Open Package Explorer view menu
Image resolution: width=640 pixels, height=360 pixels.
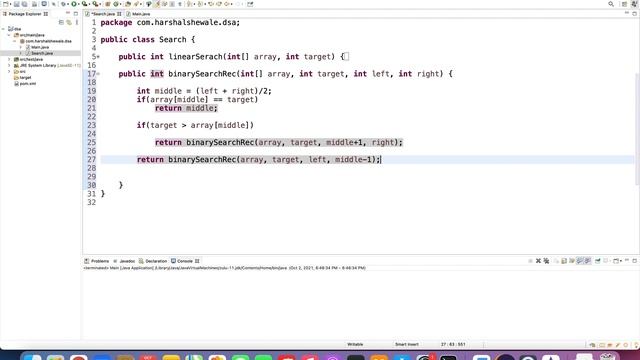pyautogui.click(x=77, y=22)
